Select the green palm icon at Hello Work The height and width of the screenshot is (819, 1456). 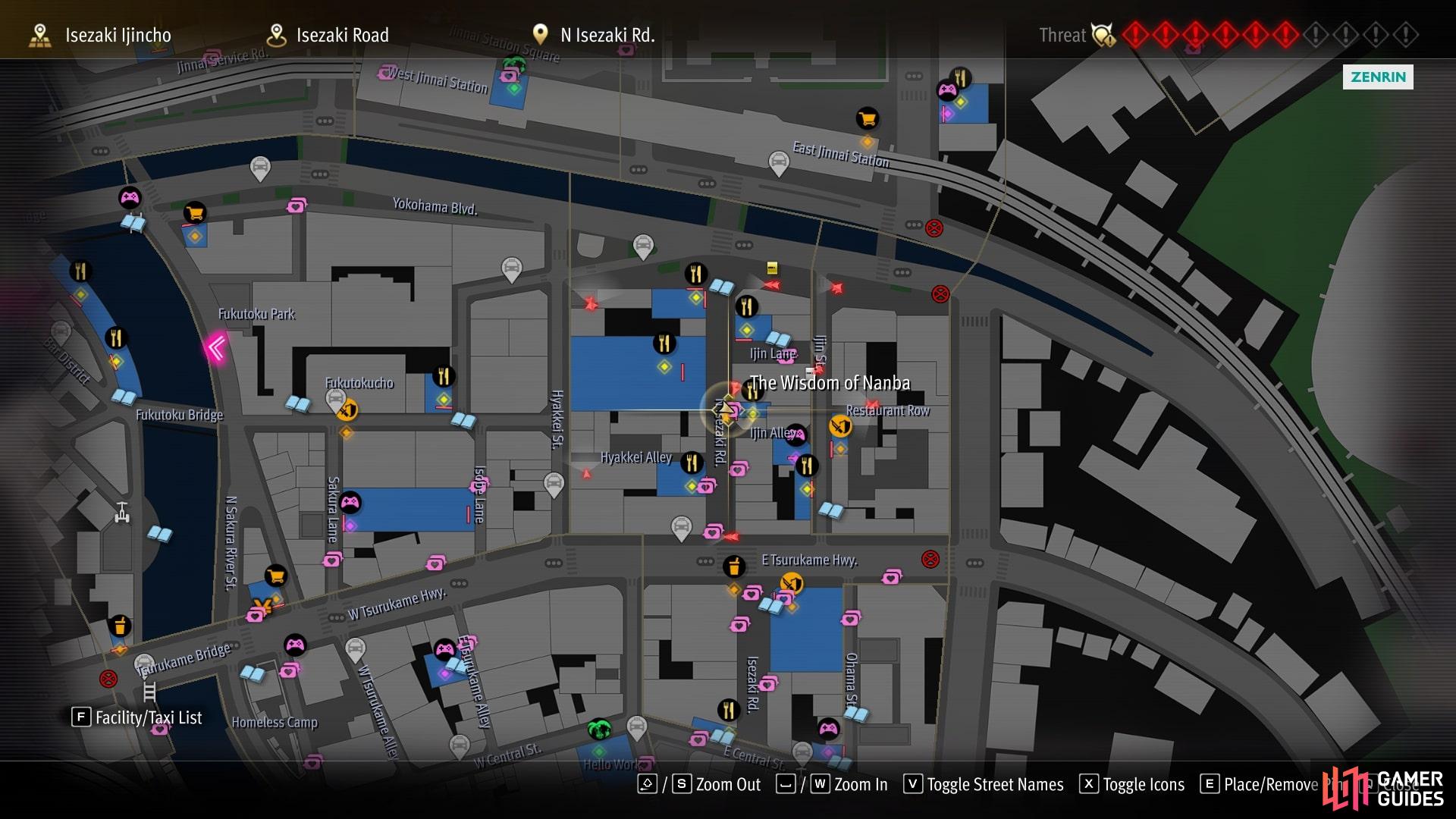[600, 730]
